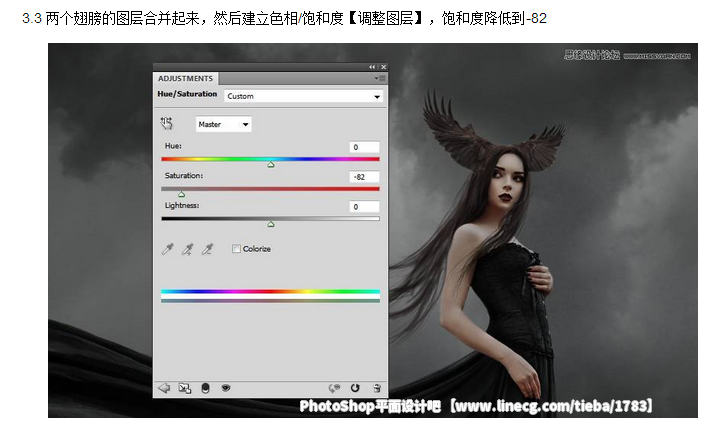Click the Saturation value field showing -82
This screenshot has width=708, height=425.
(x=364, y=177)
